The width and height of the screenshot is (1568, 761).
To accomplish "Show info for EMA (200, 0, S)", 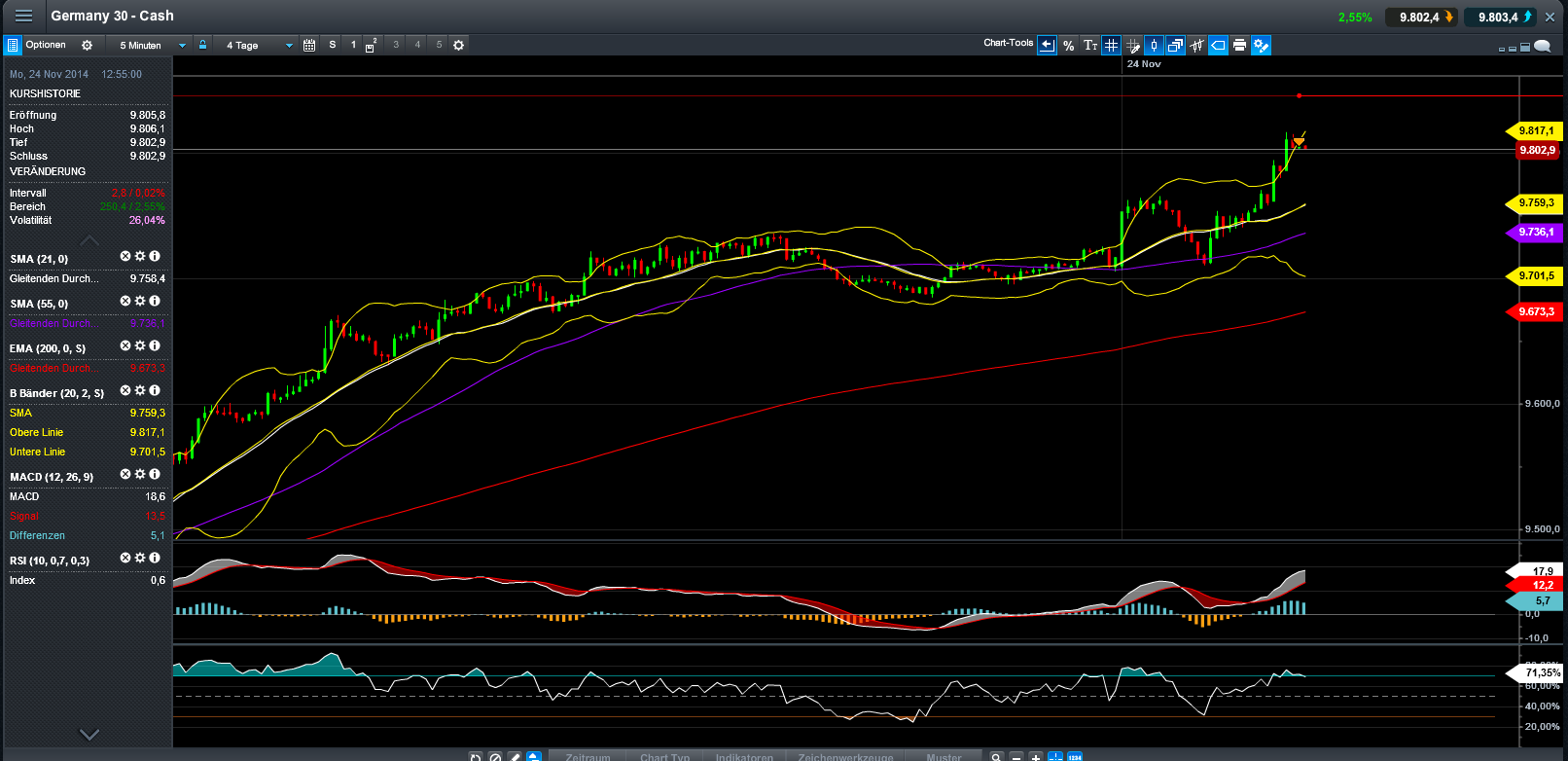I will [x=155, y=345].
